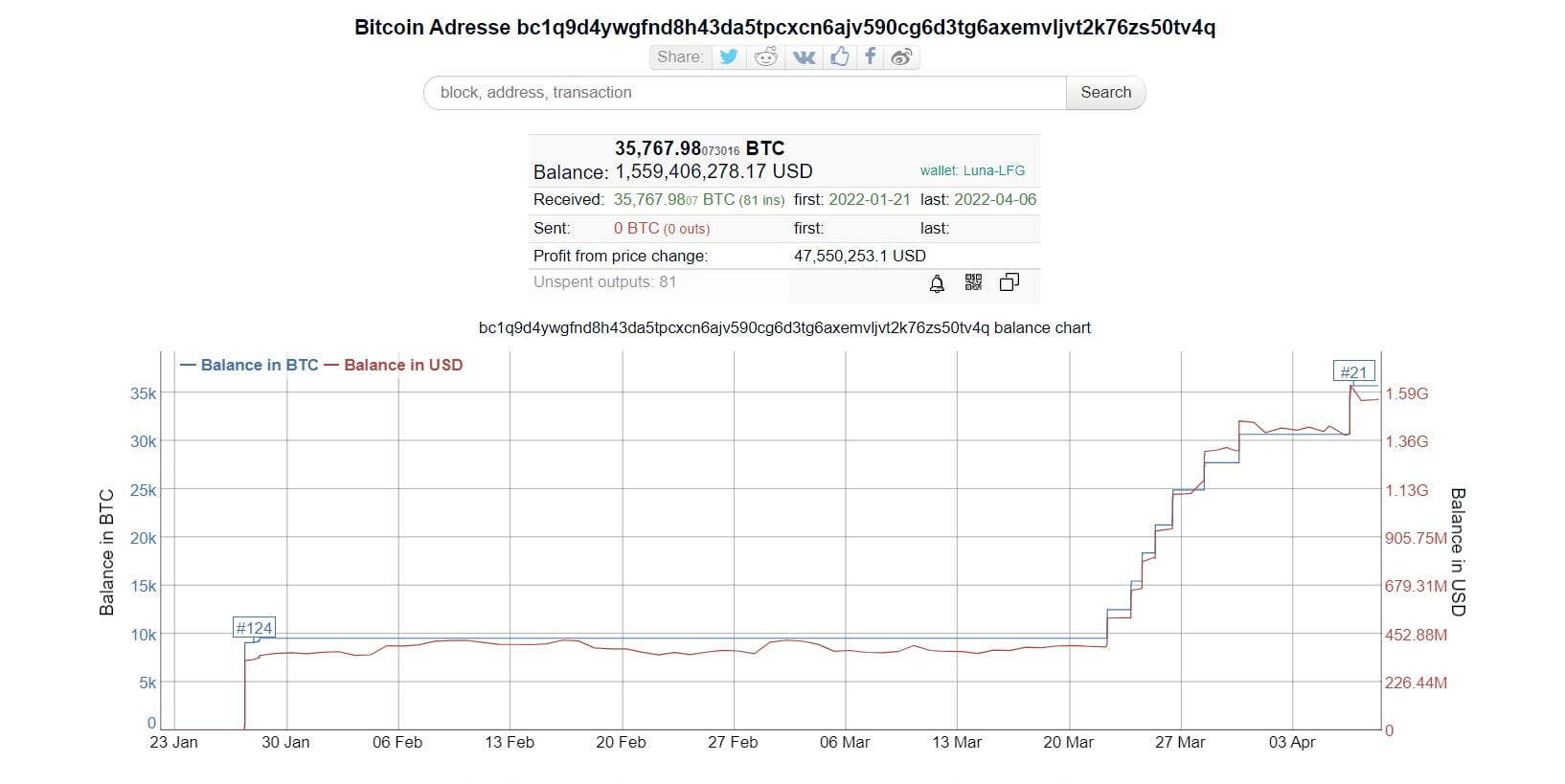Click the Profit from price change label
1565x784 pixels.
tap(621, 256)
